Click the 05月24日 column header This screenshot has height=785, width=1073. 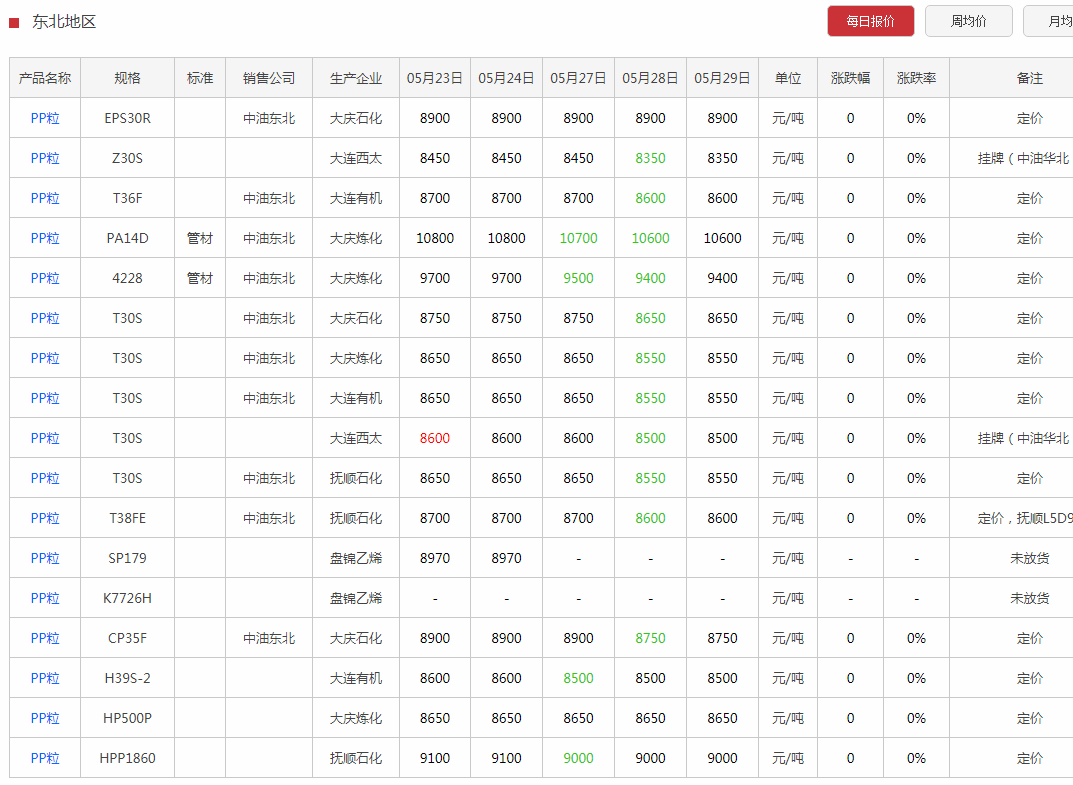point(506,78)
